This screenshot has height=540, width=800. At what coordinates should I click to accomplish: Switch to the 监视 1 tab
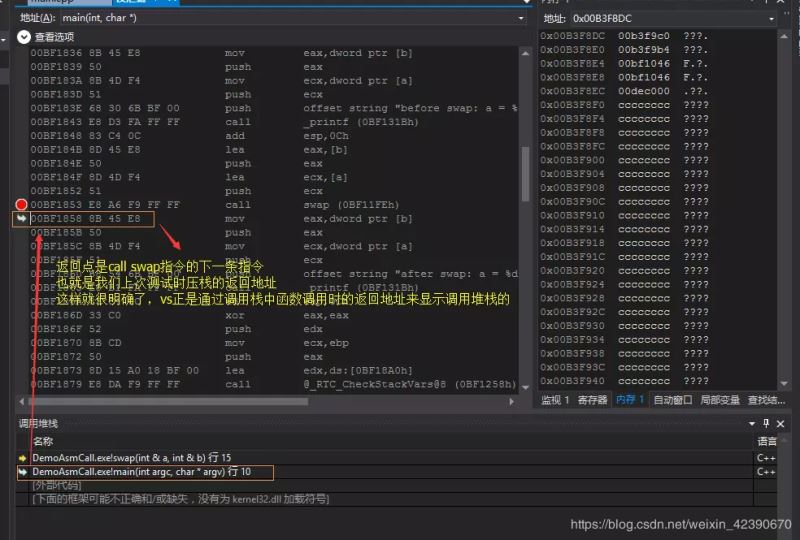(555, 400)
